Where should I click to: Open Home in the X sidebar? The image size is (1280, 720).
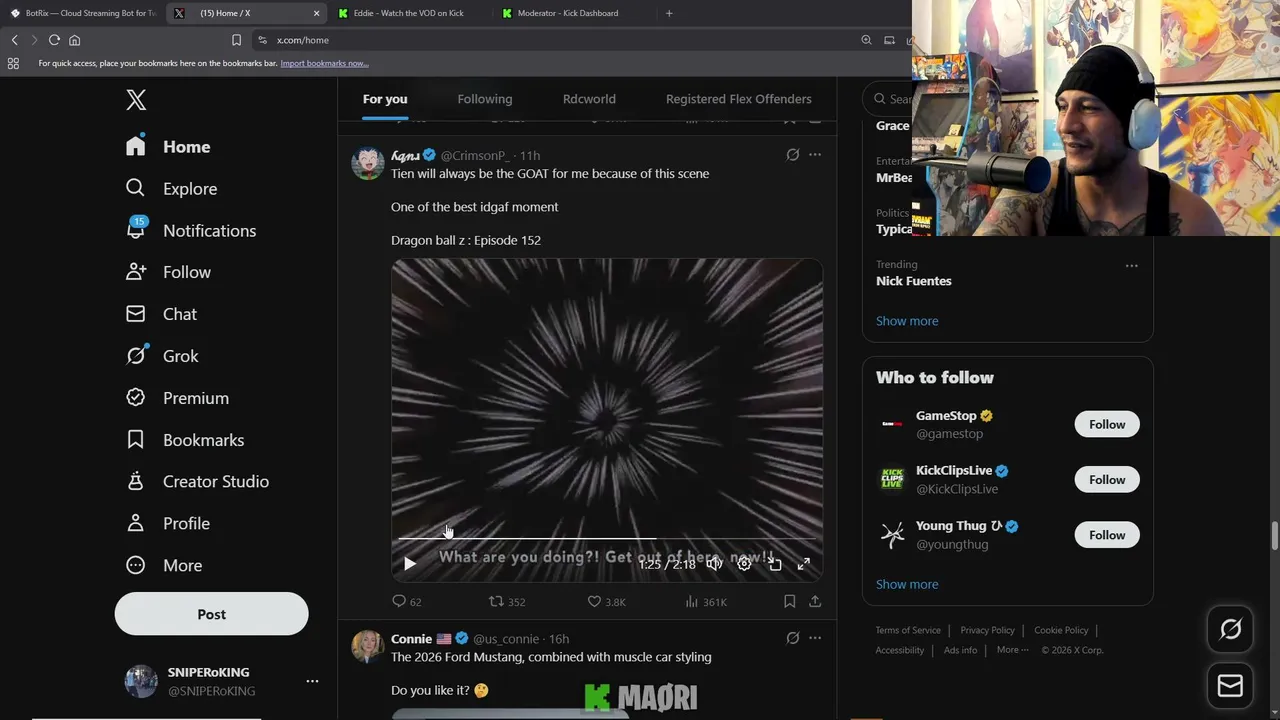point(168,147)
